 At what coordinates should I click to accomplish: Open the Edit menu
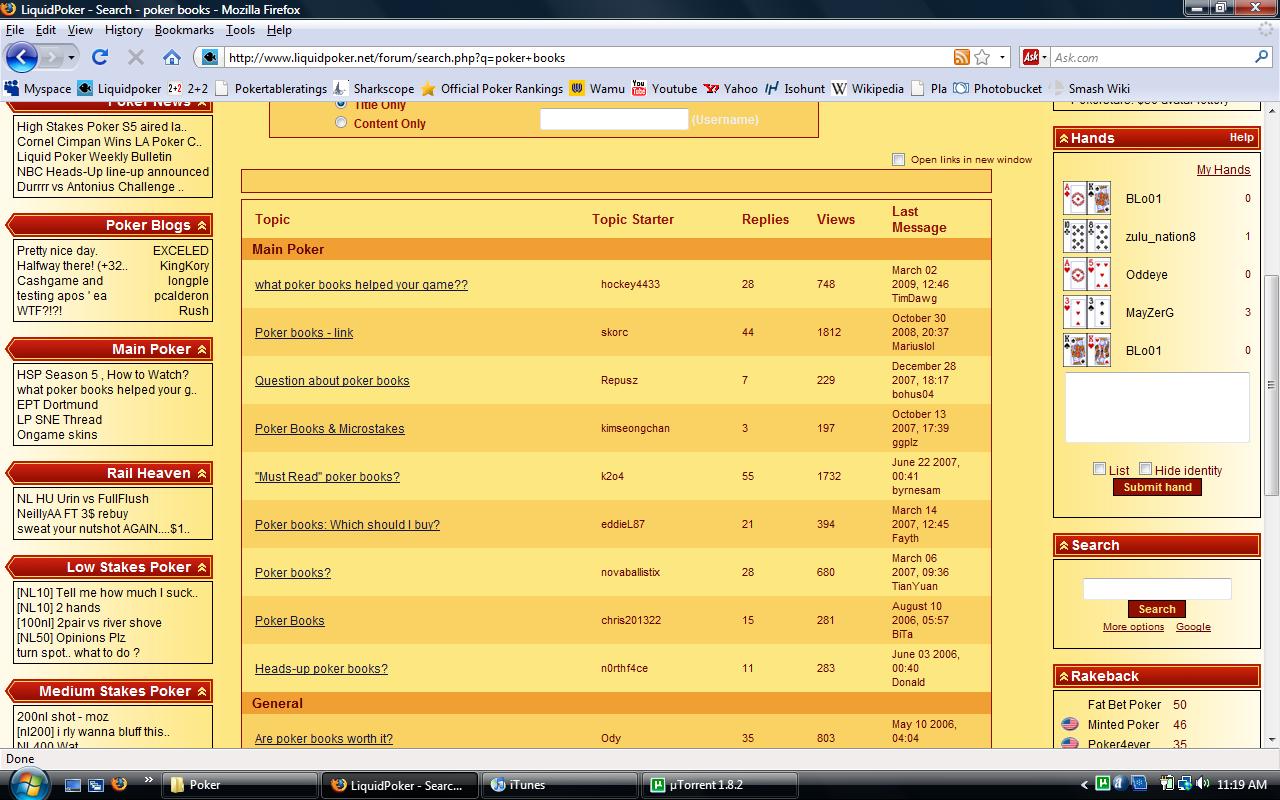[46, 30]
